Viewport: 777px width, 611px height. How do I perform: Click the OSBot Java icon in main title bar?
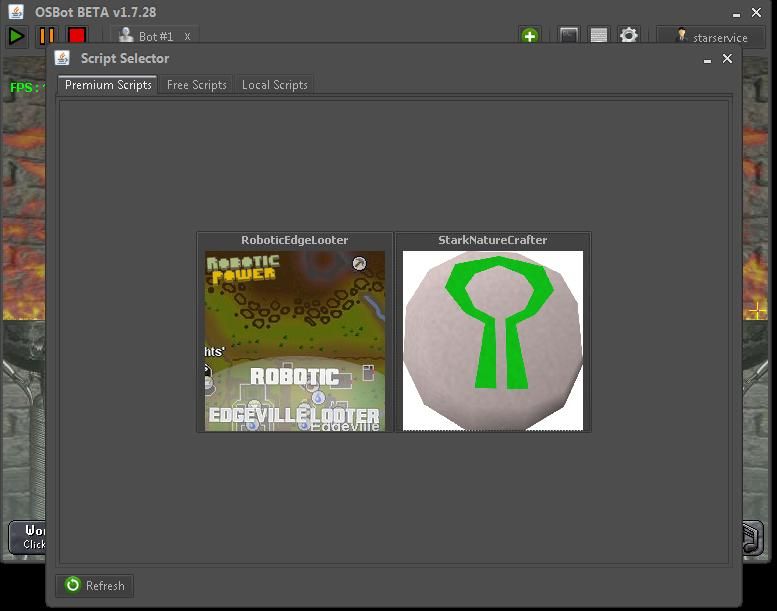tap(16, 12)
